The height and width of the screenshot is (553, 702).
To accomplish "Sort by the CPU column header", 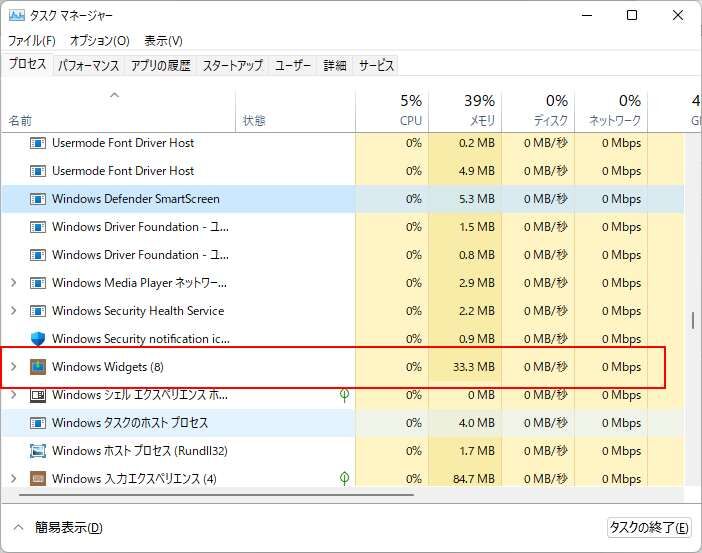I will (x=392, y=111).
